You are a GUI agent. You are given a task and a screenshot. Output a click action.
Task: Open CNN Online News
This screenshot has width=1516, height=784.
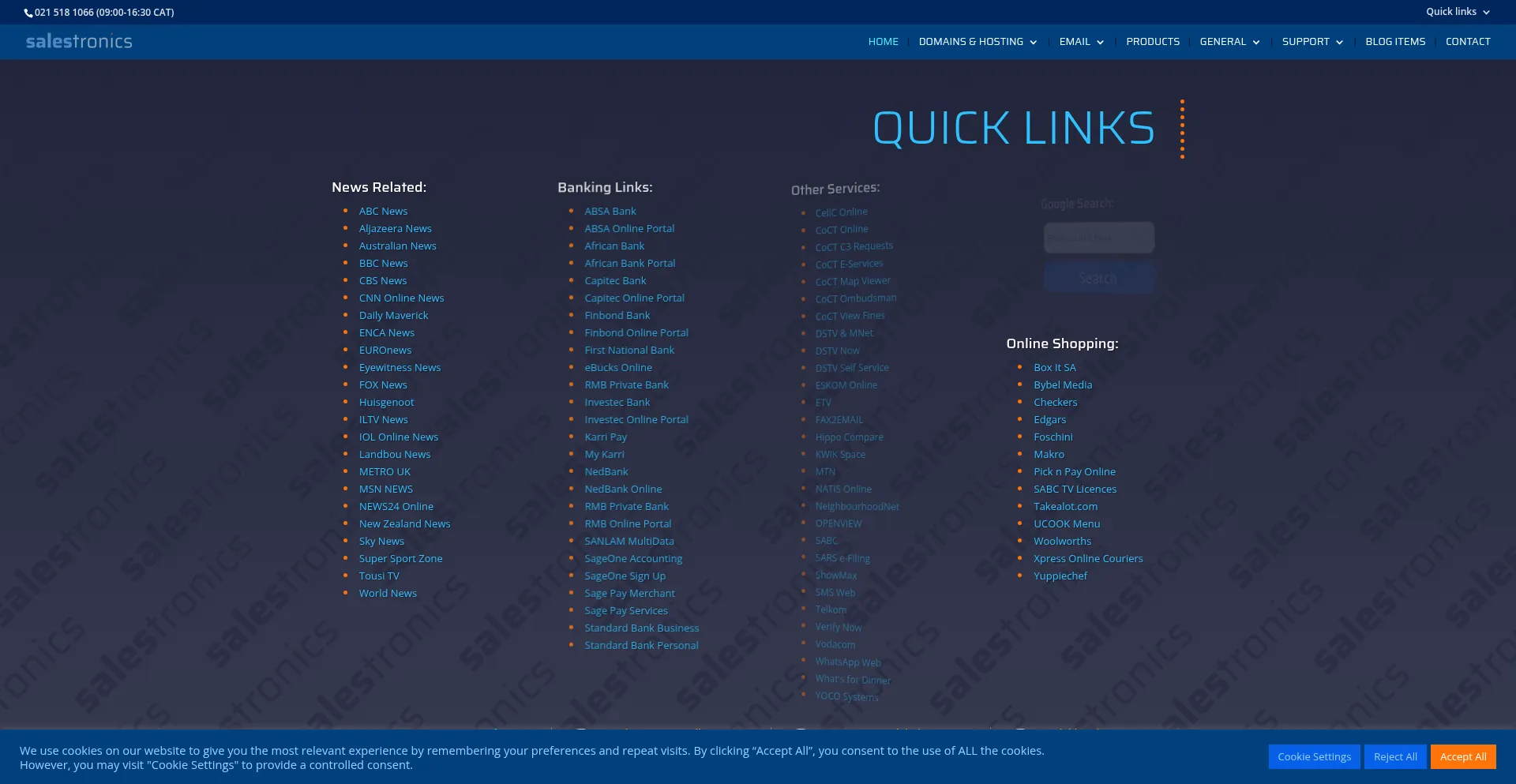click(x=402, y=298)
